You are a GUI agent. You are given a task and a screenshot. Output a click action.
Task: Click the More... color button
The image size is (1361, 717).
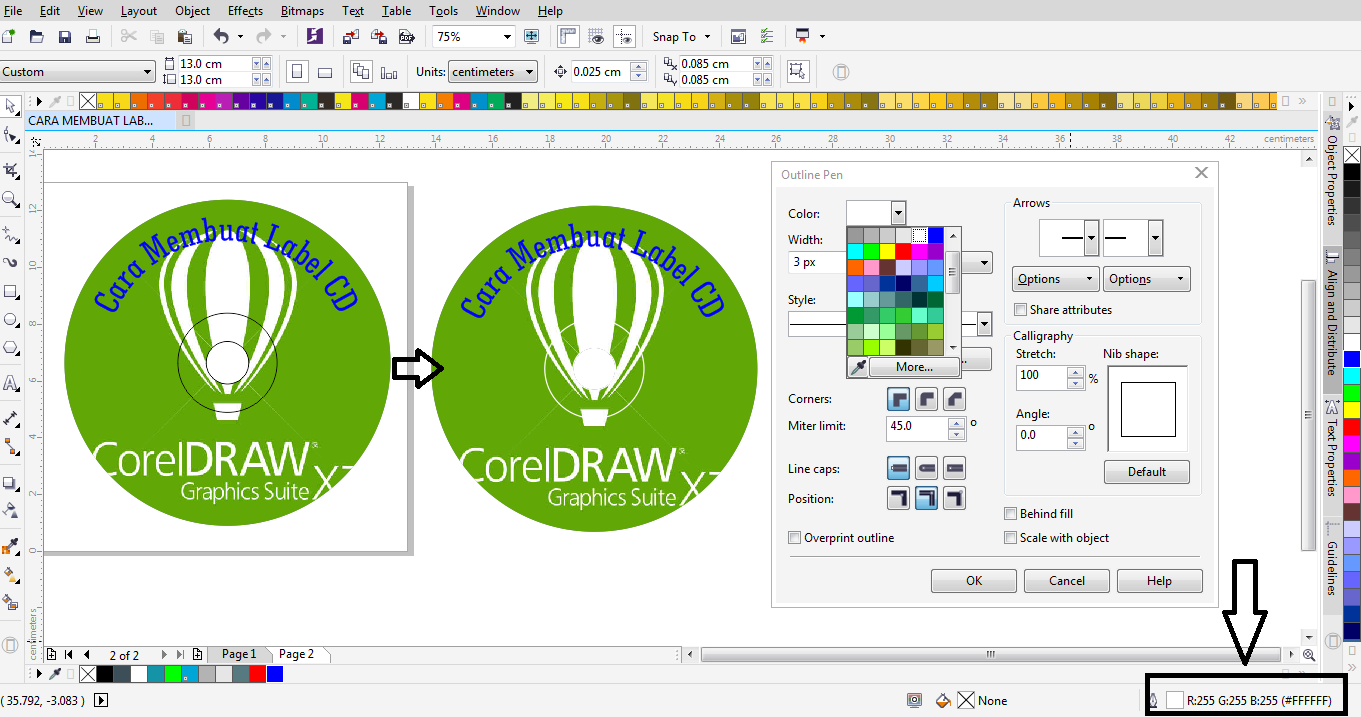(913, 366)
